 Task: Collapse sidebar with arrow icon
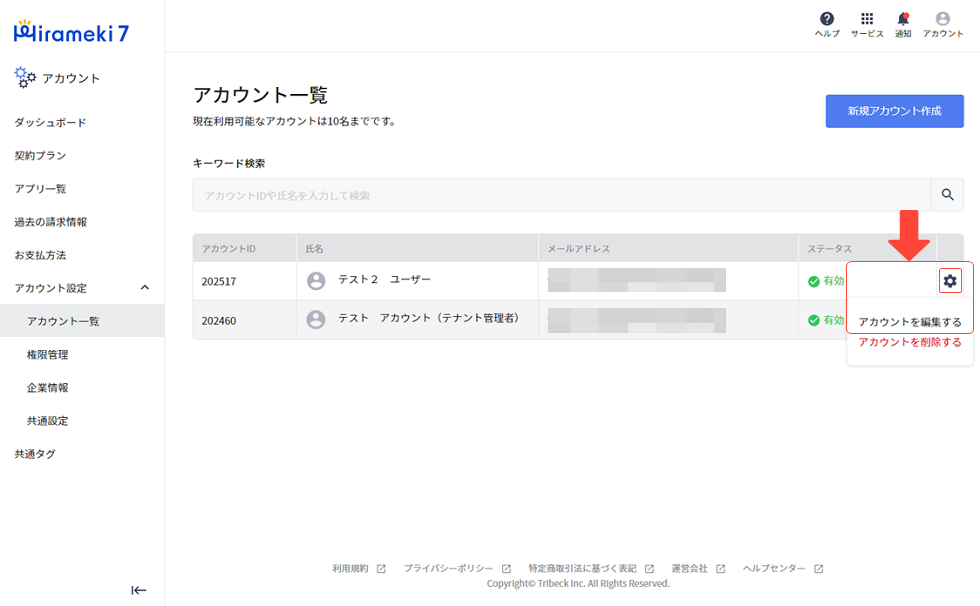[139, 590]
